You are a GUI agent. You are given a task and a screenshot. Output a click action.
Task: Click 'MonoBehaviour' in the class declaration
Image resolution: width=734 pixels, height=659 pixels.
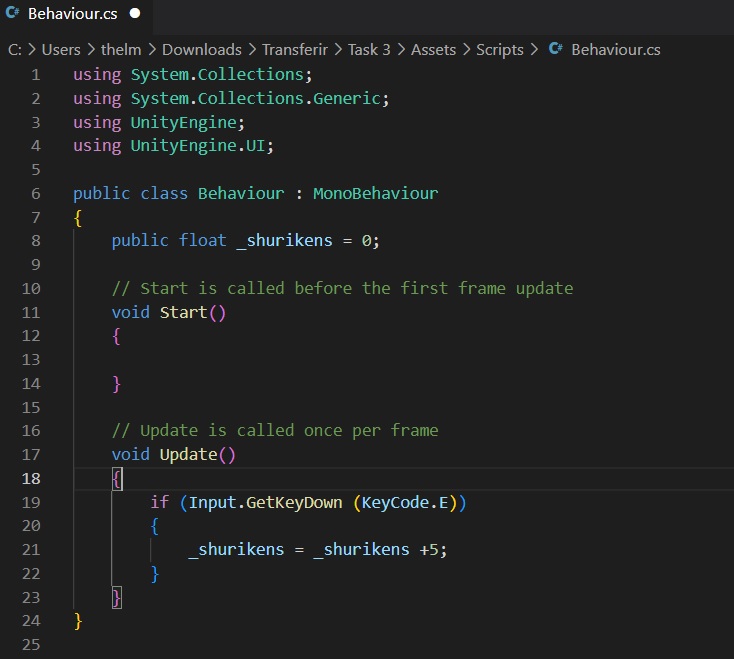(375, 194)
